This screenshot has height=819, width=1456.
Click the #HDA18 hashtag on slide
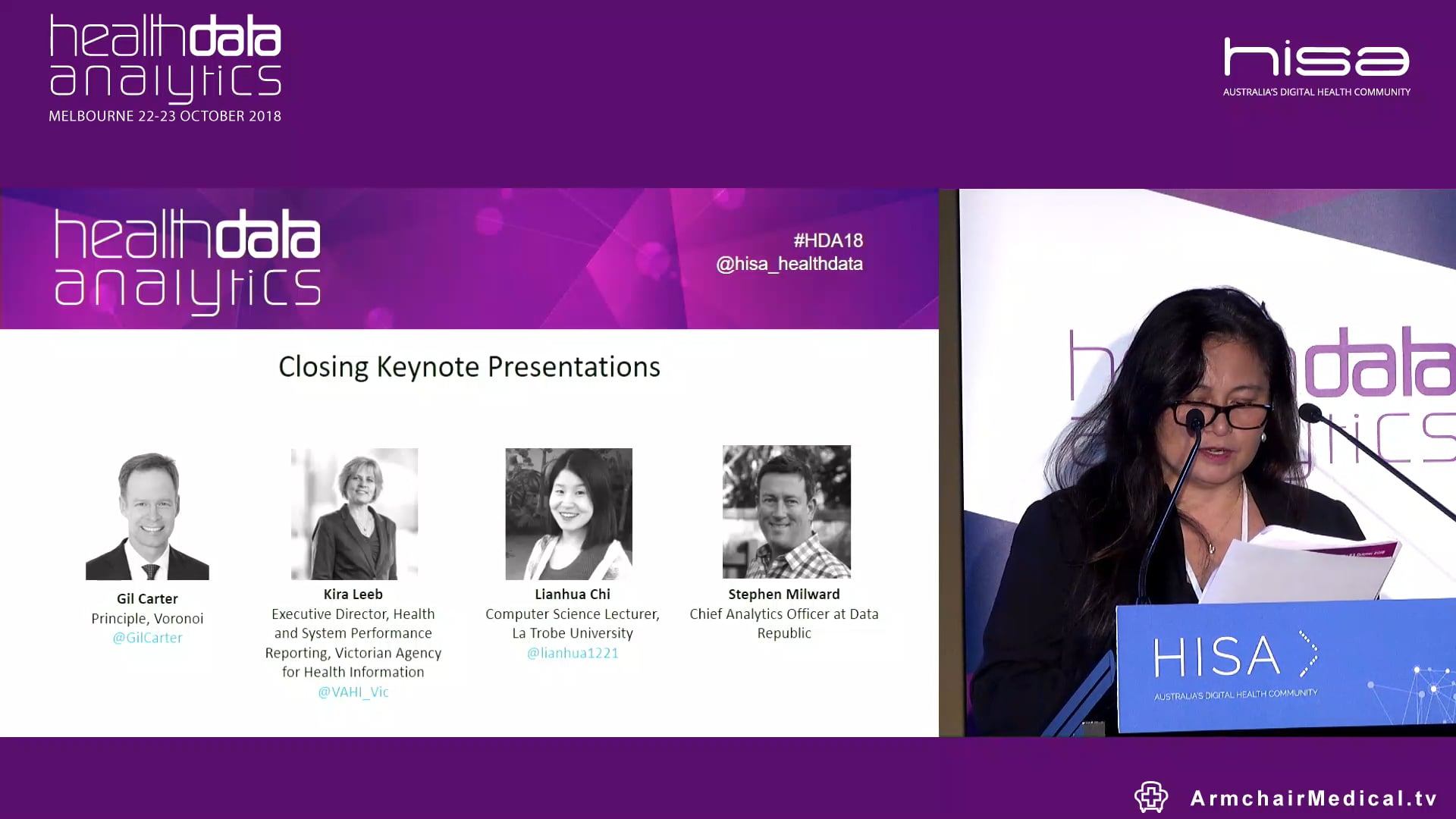click(828, 240)
